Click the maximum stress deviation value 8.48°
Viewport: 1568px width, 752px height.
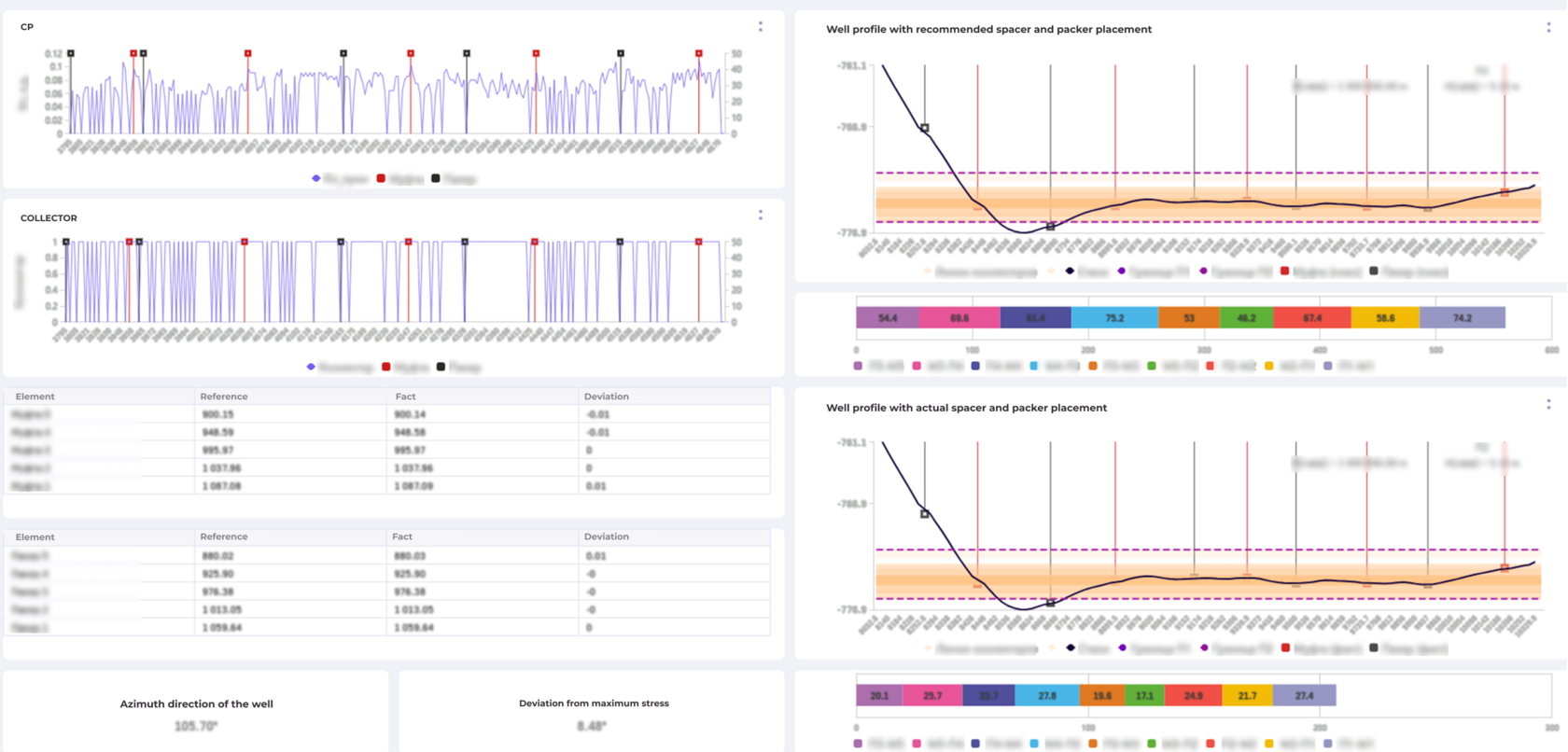(x=593, y=726)
